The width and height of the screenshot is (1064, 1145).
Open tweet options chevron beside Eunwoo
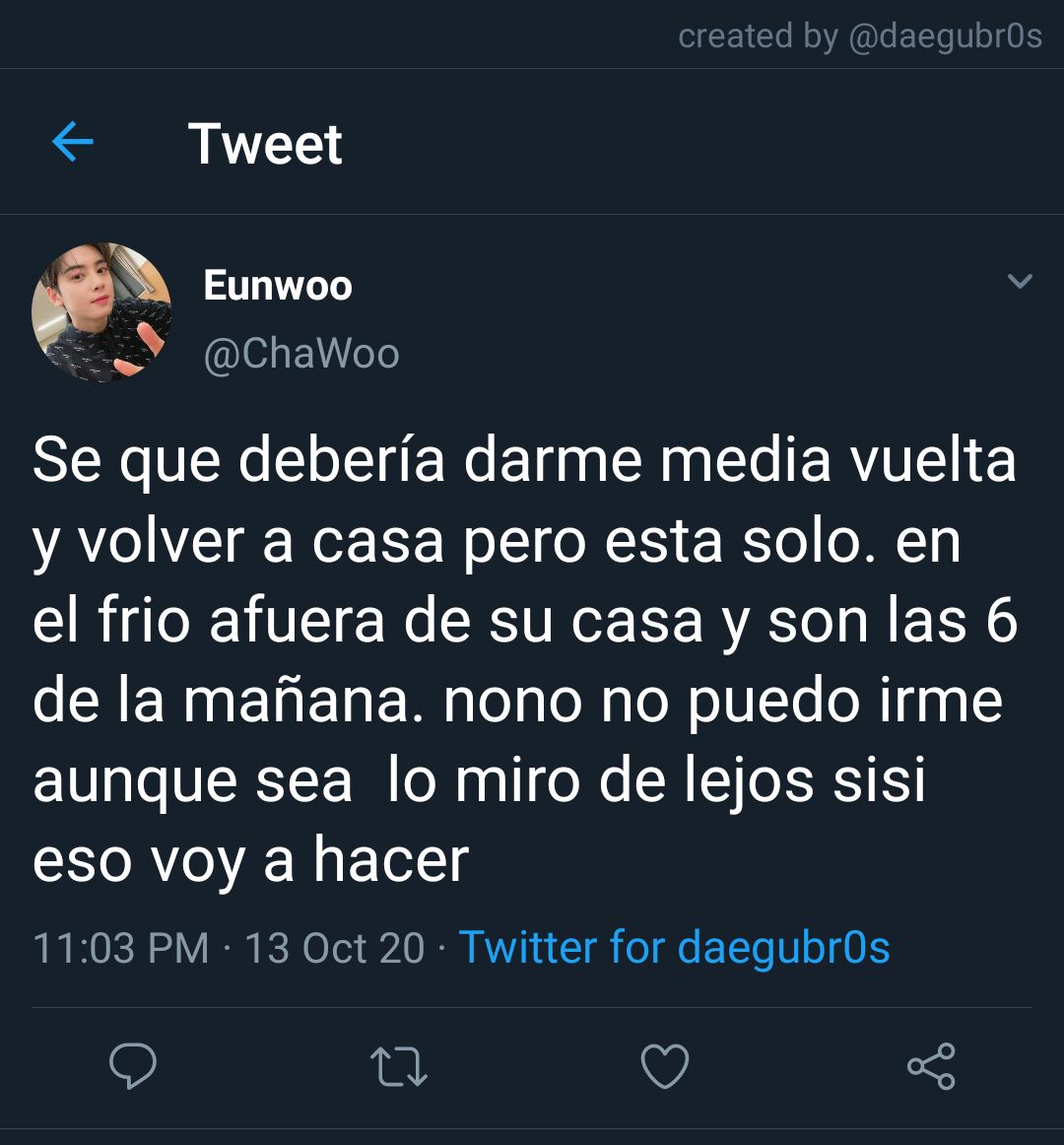coord(1020,281)
